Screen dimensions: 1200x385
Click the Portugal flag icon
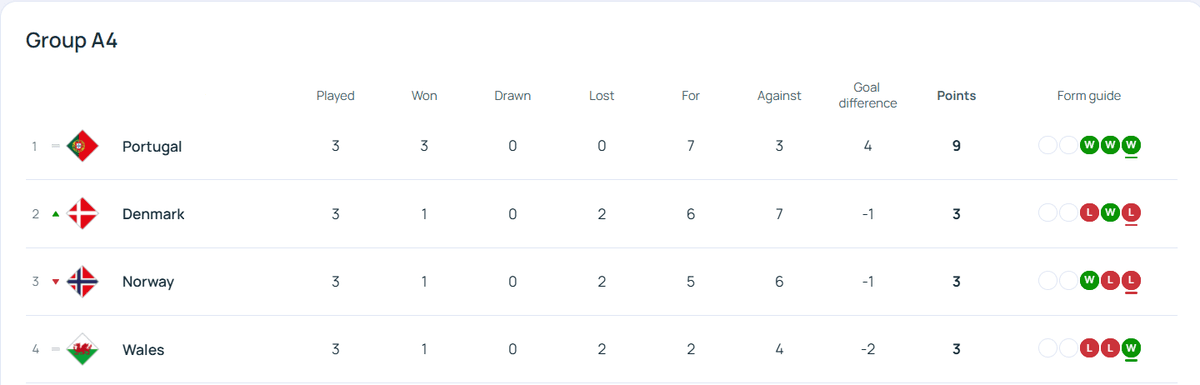(x=82, y=146)
